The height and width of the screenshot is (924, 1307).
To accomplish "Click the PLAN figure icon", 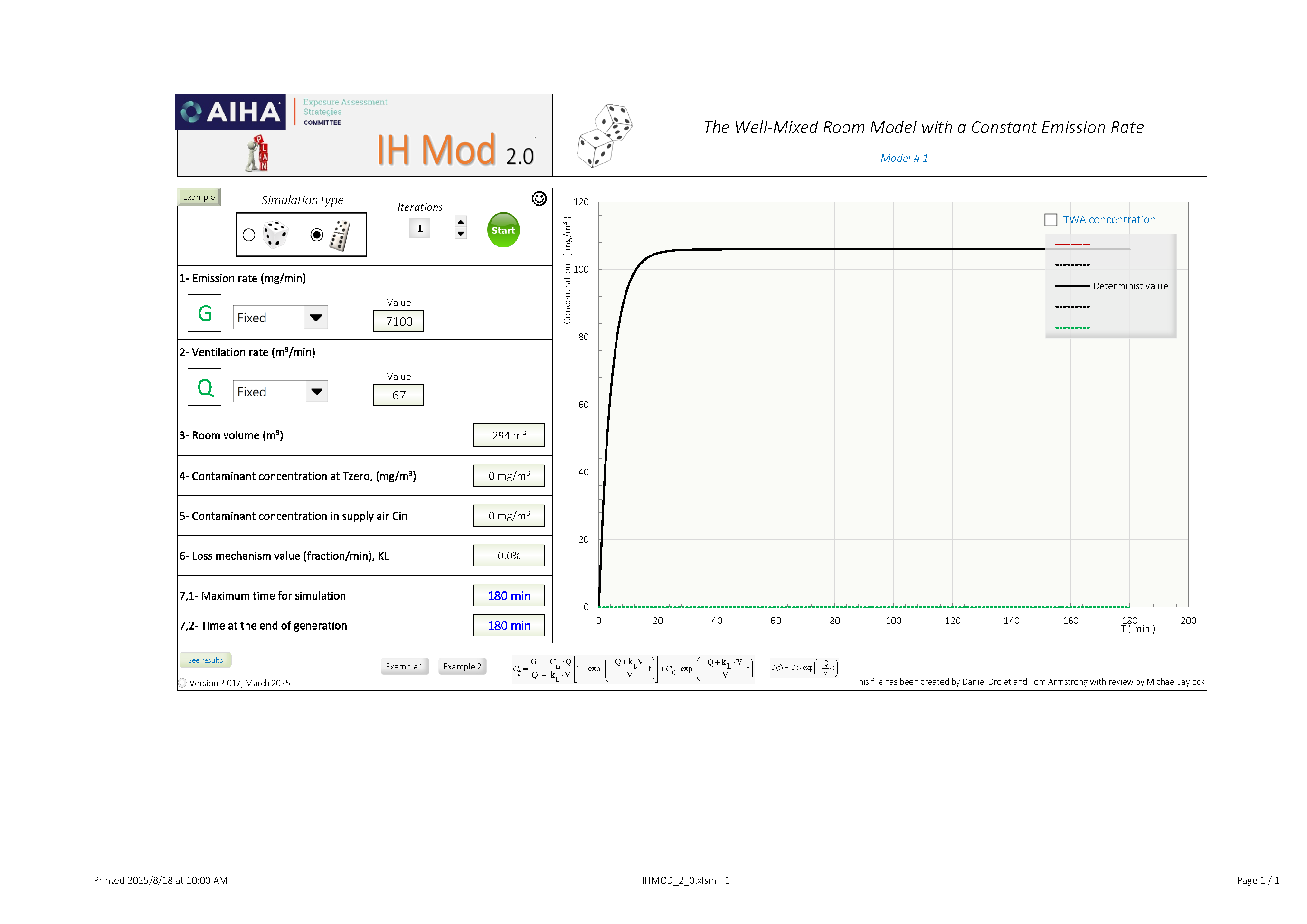I will coord(258,154).
